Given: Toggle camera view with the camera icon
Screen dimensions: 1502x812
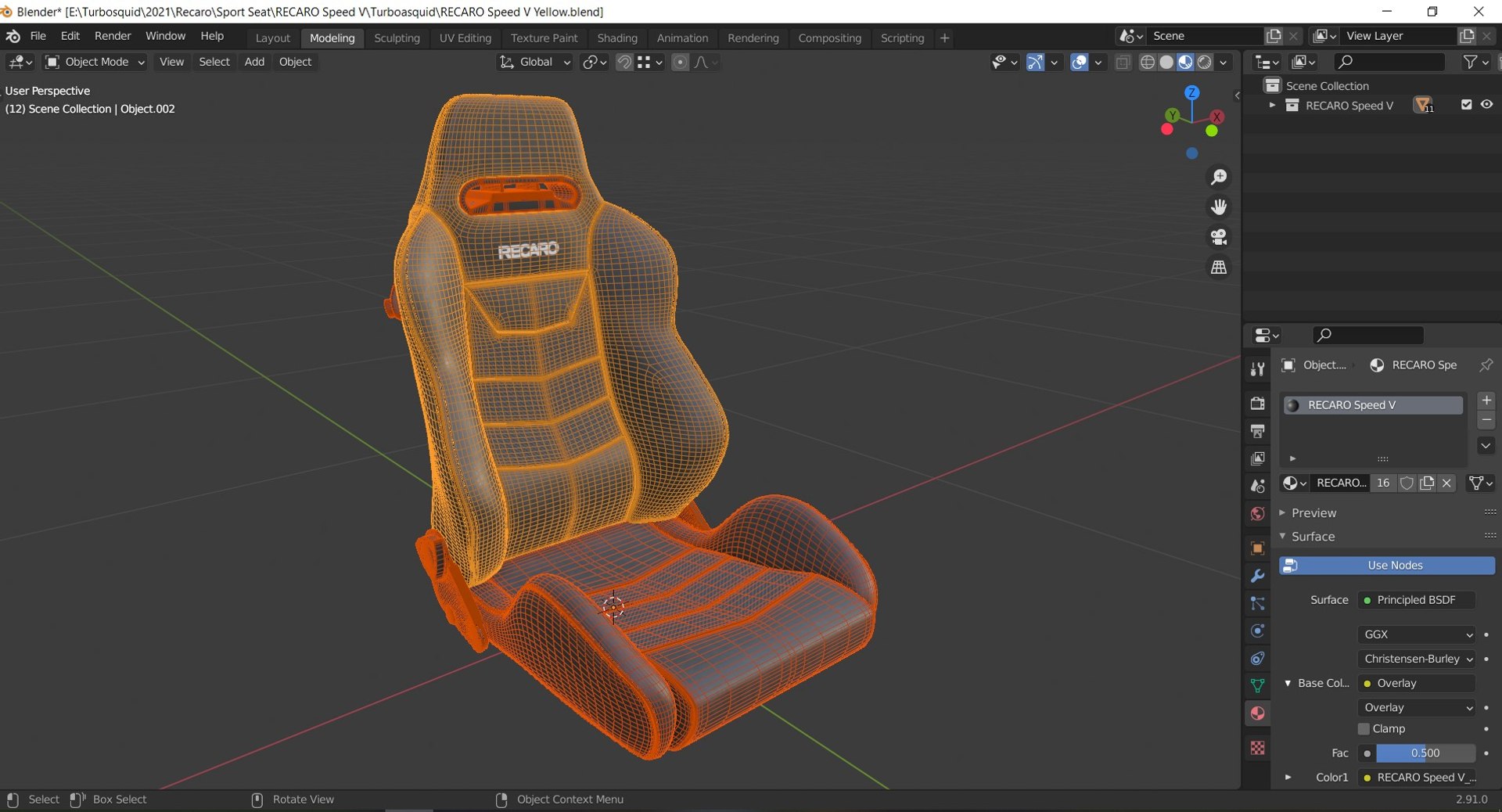Looking at the screenshot, I should [1219, 237].
